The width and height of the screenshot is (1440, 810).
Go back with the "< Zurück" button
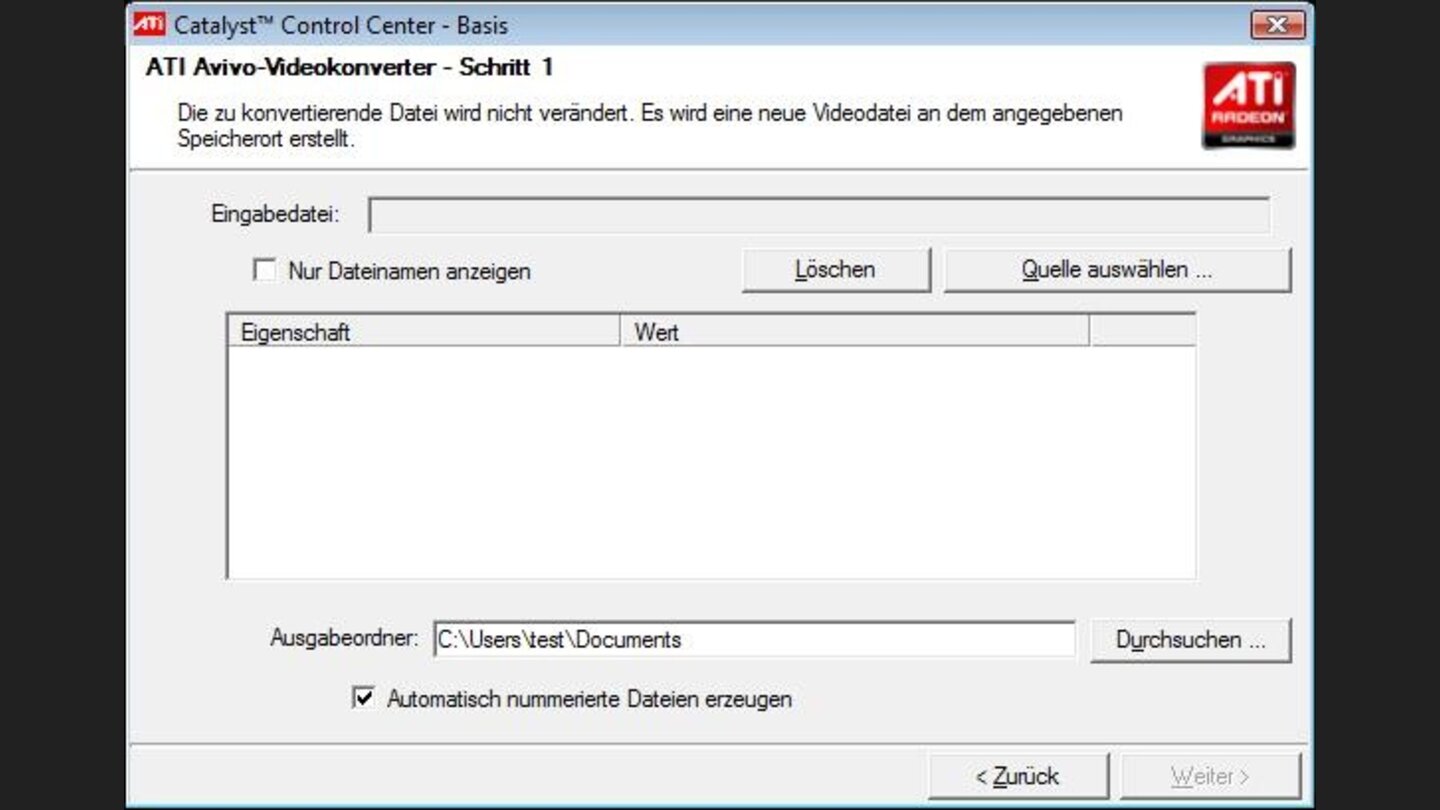pyautogui.click(x=1018, y=776)
